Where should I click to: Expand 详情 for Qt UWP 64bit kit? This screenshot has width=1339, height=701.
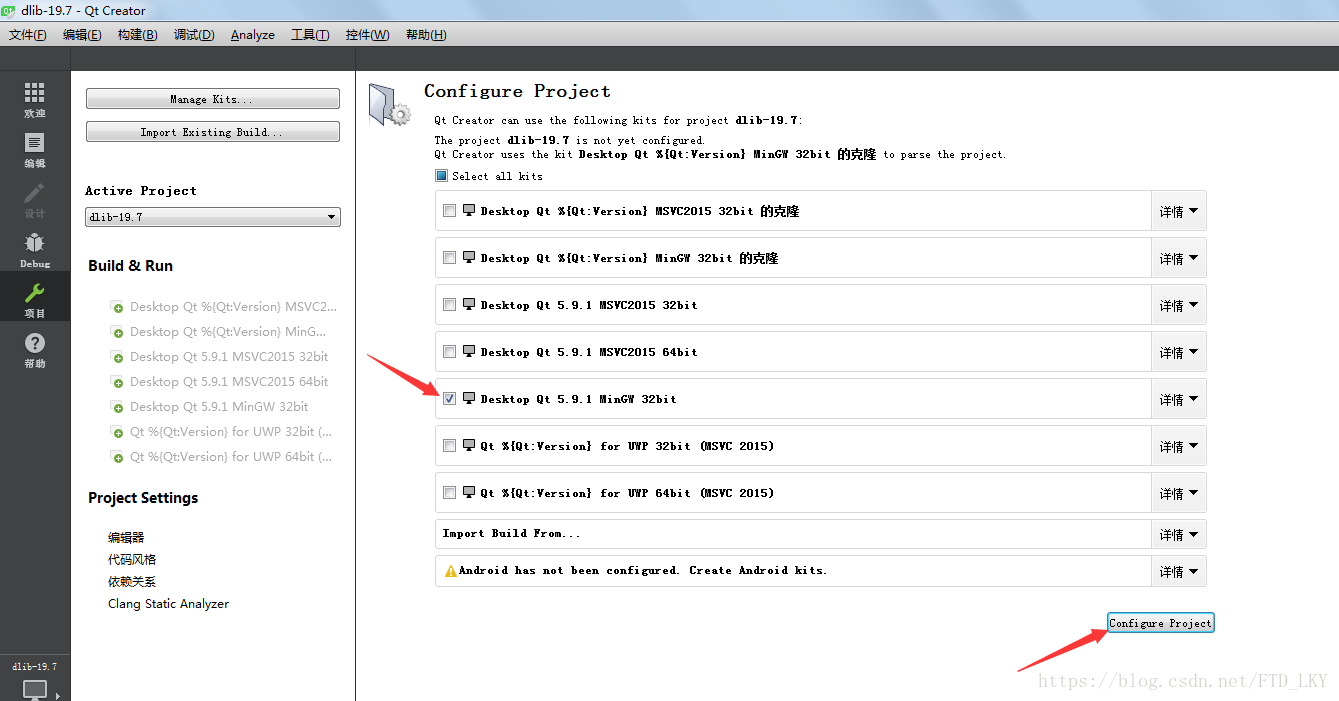1179,493
